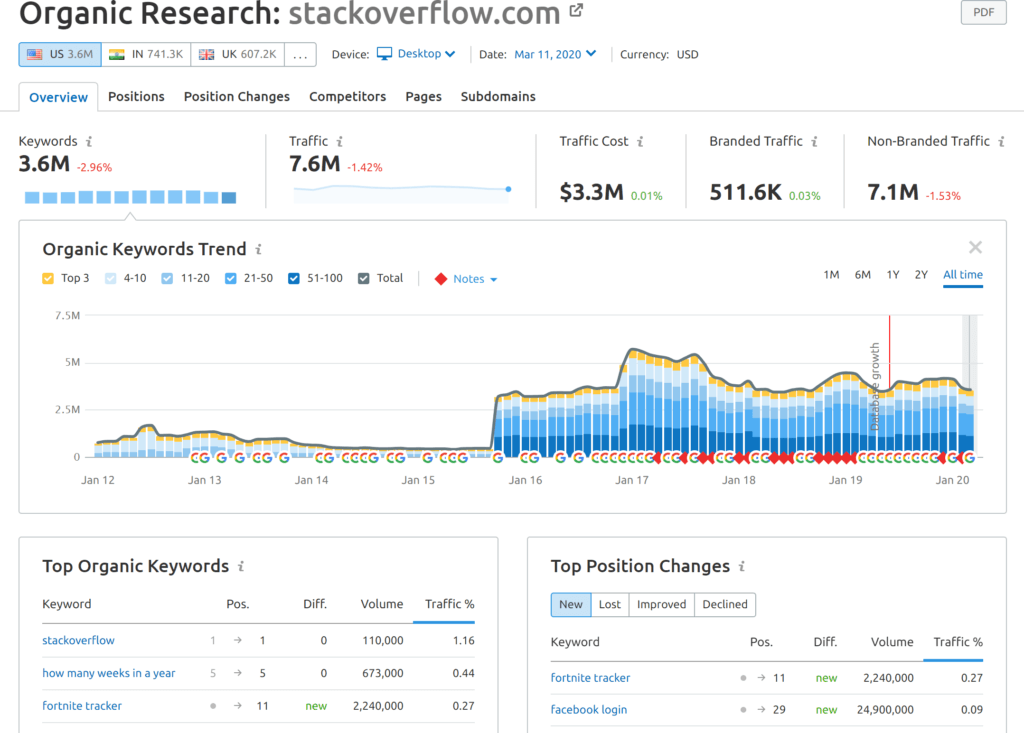The height and width of the screenshot is (733, 1024).
Task: Set chart range to All time
Action: pos(963,275)
